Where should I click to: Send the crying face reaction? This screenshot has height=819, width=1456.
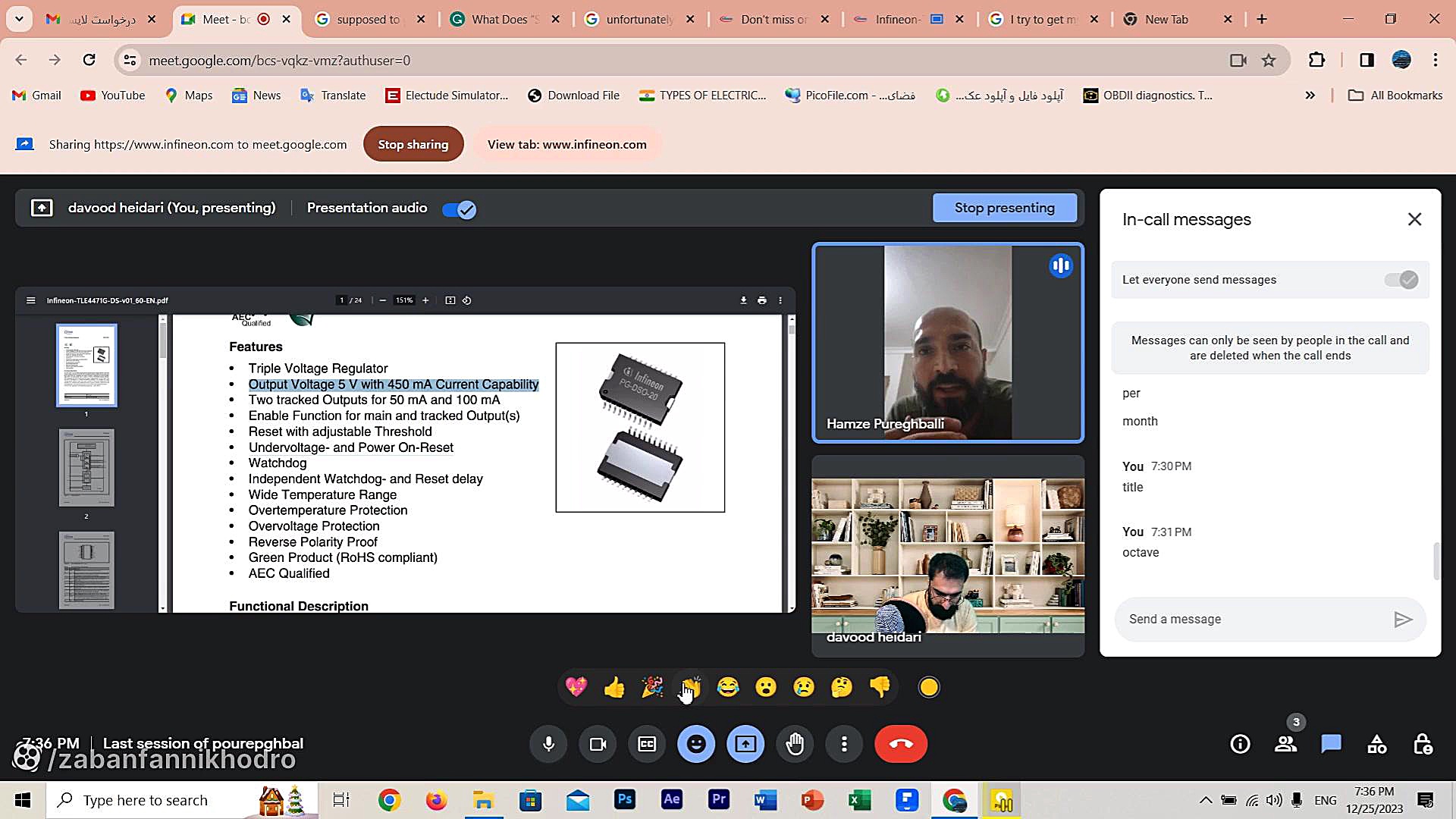tap(804, 687)
